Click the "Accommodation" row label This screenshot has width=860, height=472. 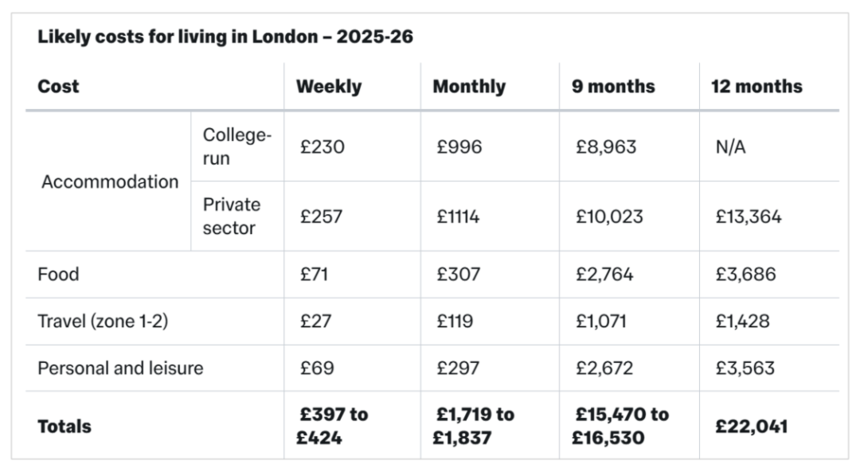[x=110, y=182]
